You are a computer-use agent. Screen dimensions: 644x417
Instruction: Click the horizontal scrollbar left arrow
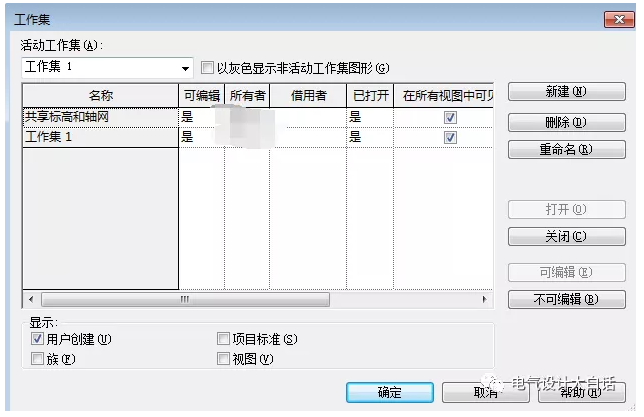pyautogui.click(x=29, y=299)
